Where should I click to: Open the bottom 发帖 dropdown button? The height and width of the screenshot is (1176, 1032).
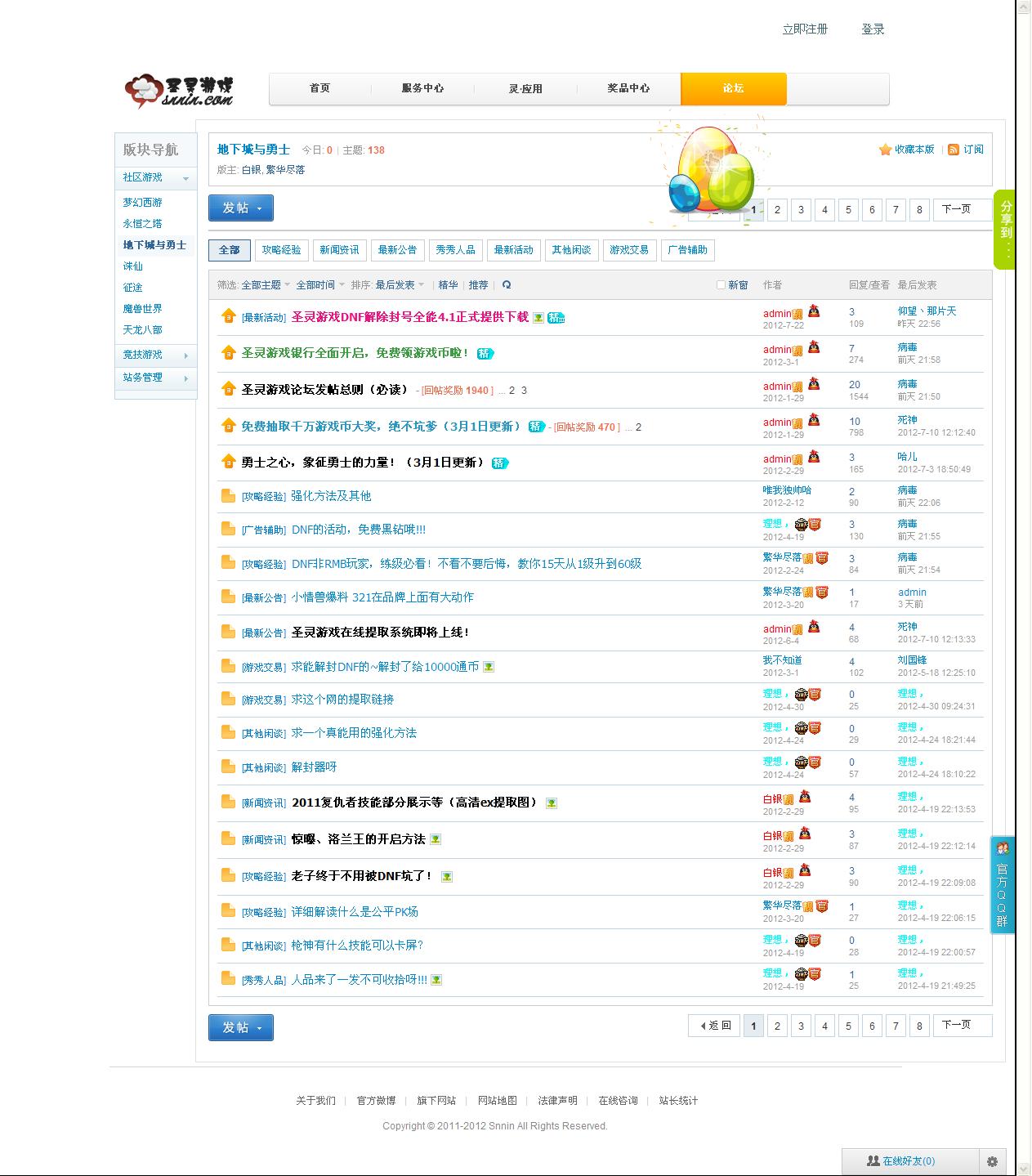[241, 1027]
